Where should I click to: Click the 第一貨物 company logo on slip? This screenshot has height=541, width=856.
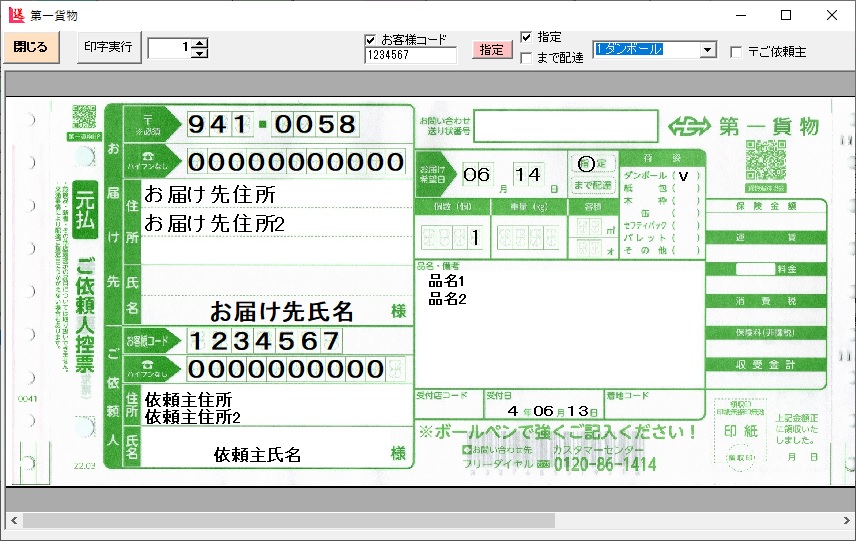[x=745, y=127]
